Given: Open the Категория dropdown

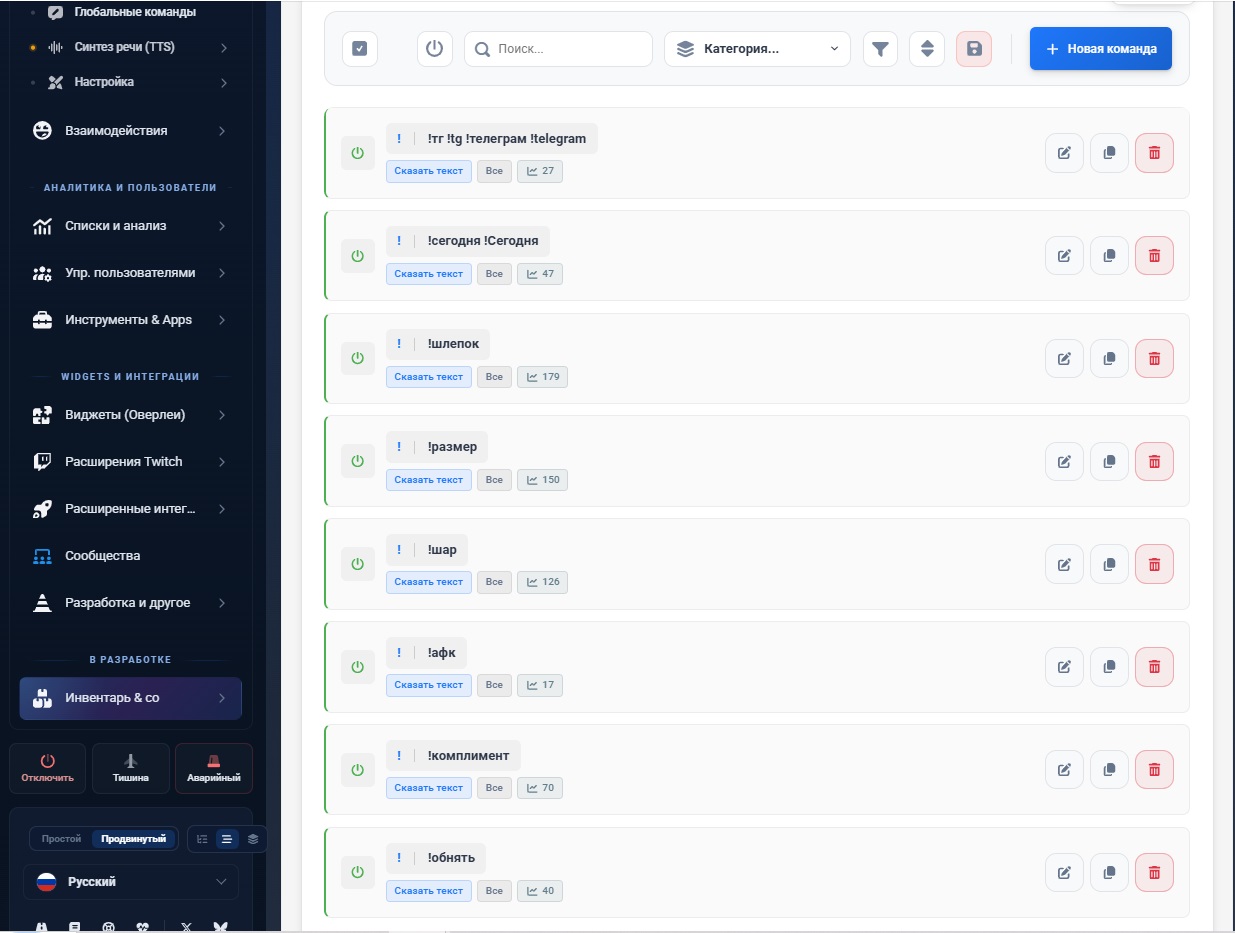Looking at the screenshot, I should click(757, 49).
